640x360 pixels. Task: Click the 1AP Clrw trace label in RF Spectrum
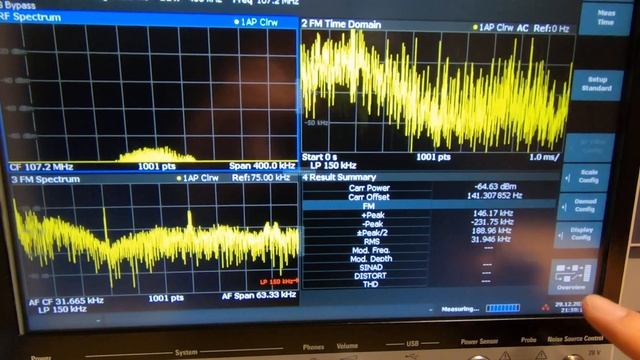pos(259,22)
